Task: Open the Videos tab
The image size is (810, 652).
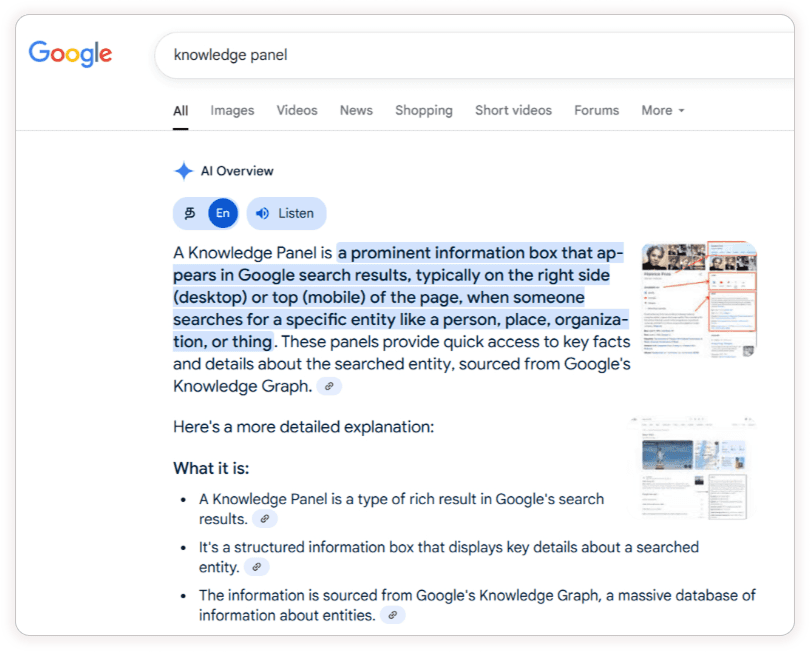Action: 297,111
